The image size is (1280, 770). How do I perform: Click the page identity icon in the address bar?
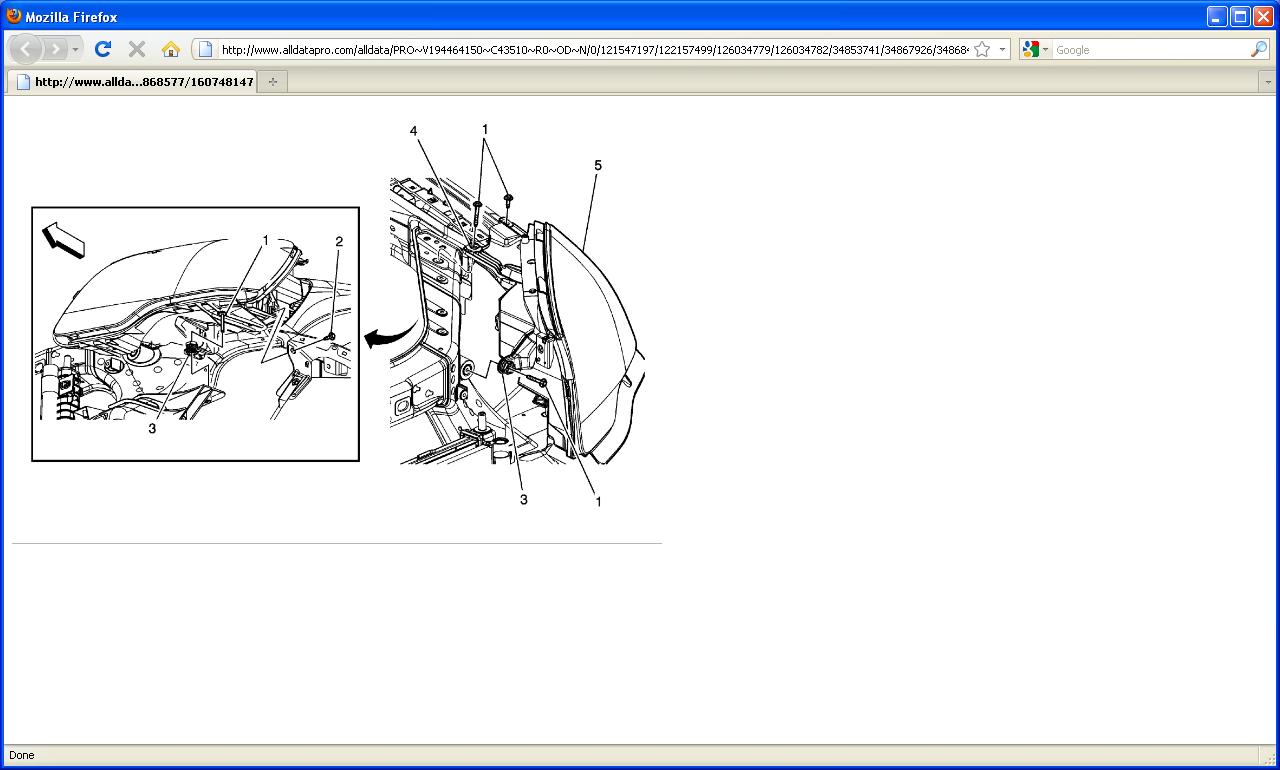[x=205, y=49]
